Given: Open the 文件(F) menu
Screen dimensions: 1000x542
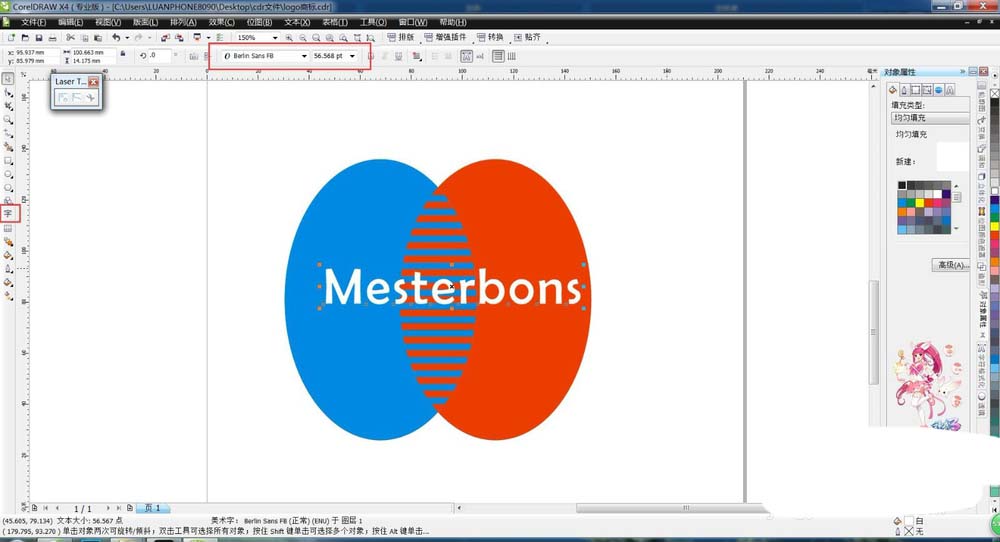Looking at the screenshot, I should tap(33, 22).
